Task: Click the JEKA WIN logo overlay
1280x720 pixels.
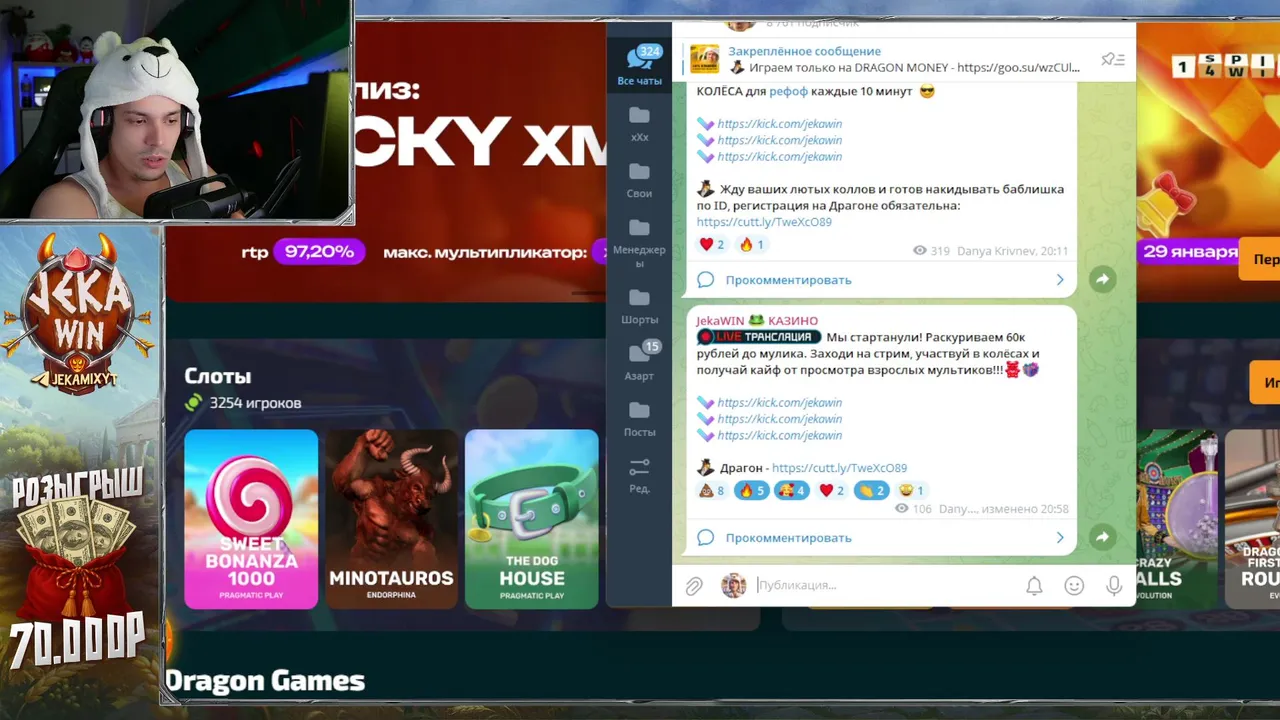Action: coord(79,312)
